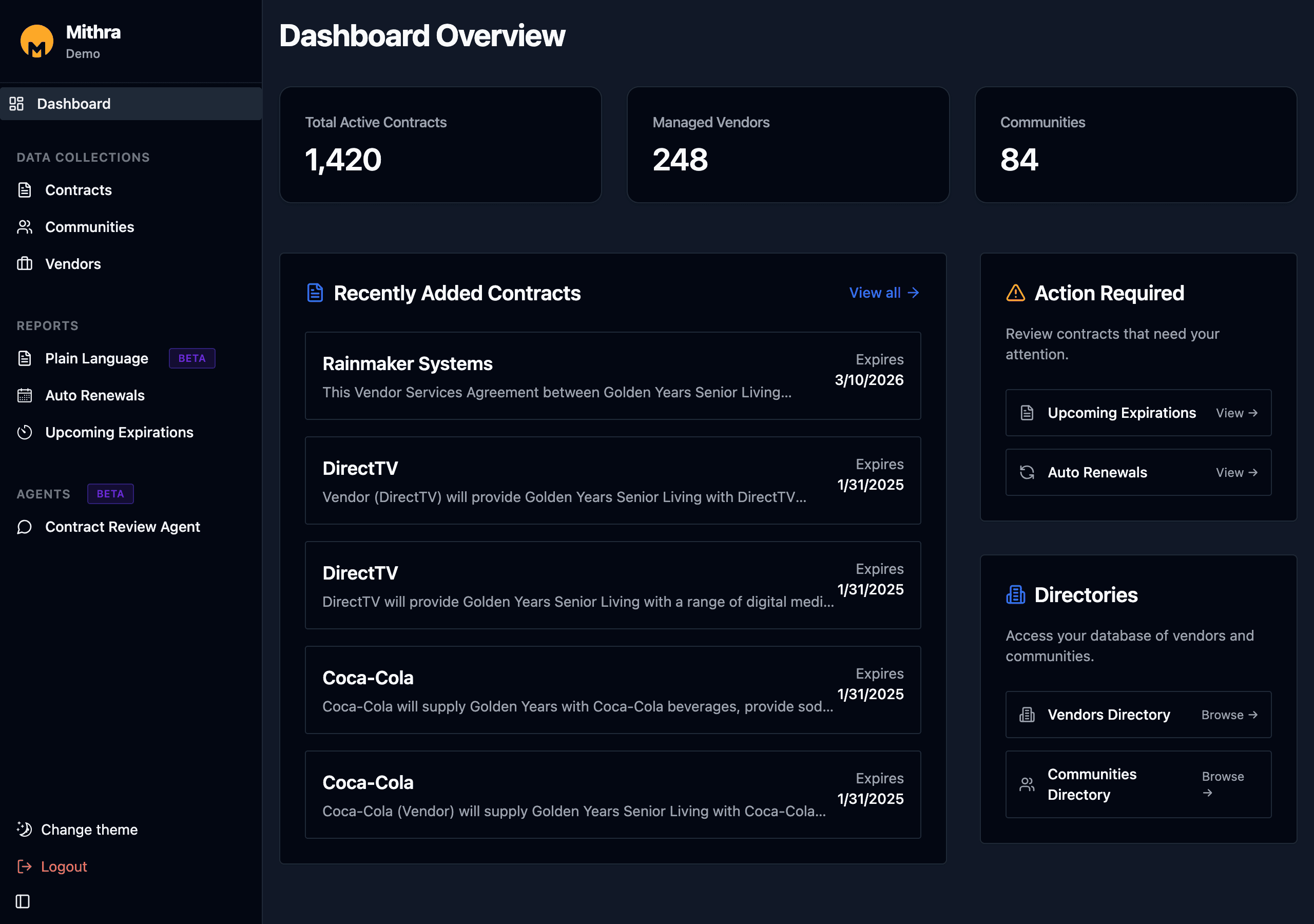Click the Change theme option
This screenshot has width=1314, height=924.
point(89,829)
